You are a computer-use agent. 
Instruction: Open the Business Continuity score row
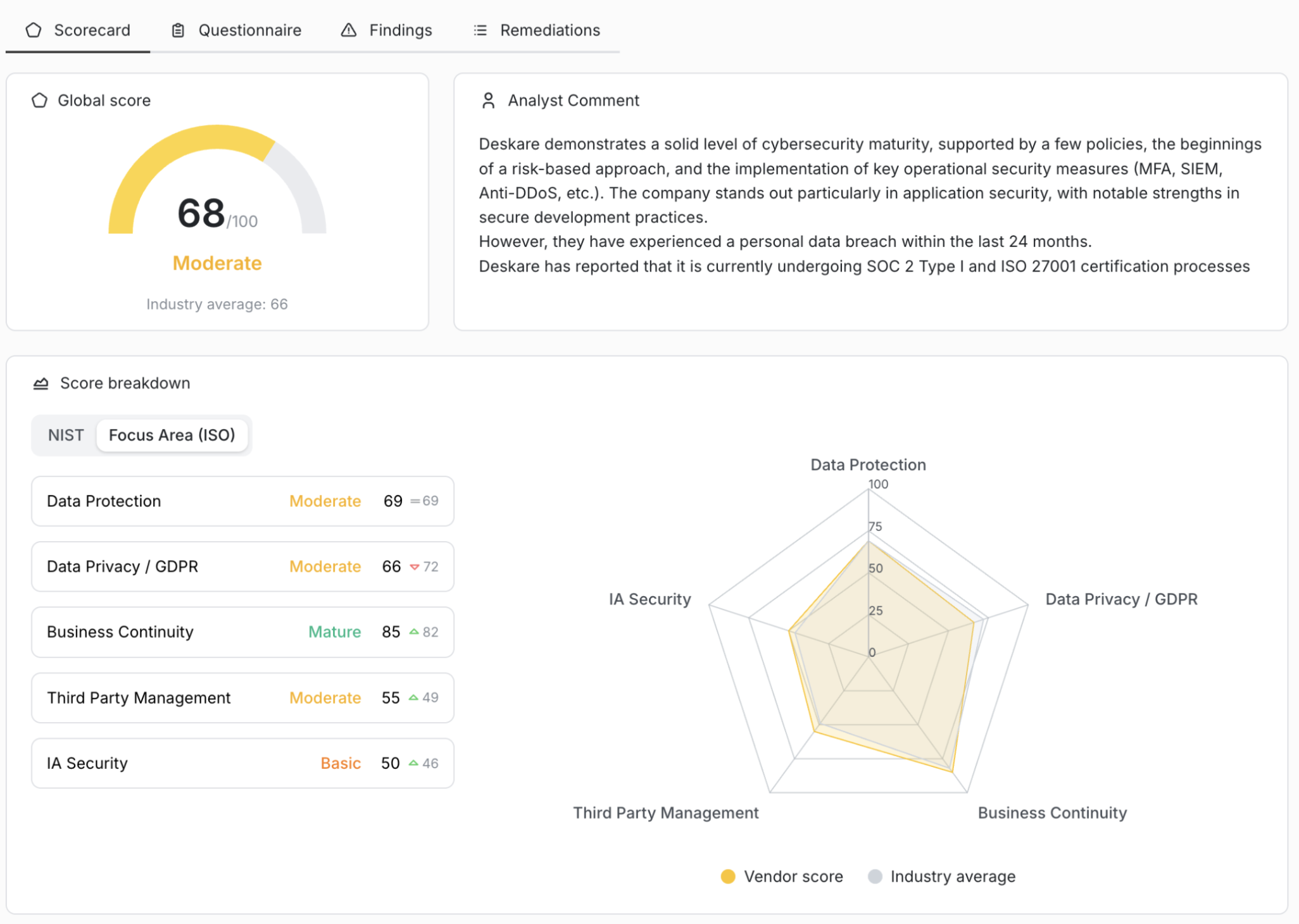[242, 632]
